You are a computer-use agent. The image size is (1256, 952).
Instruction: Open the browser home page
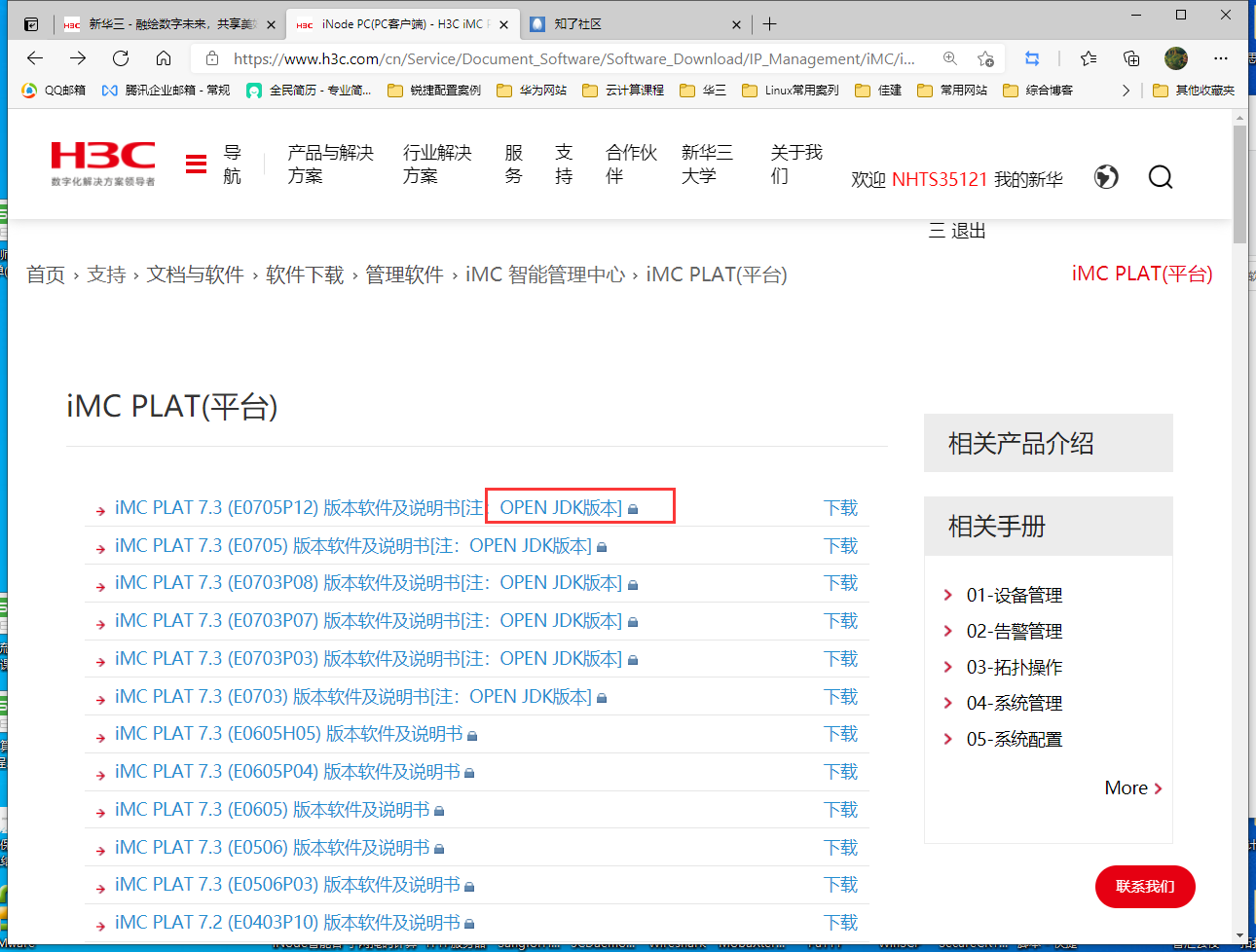tap(164, 58)
